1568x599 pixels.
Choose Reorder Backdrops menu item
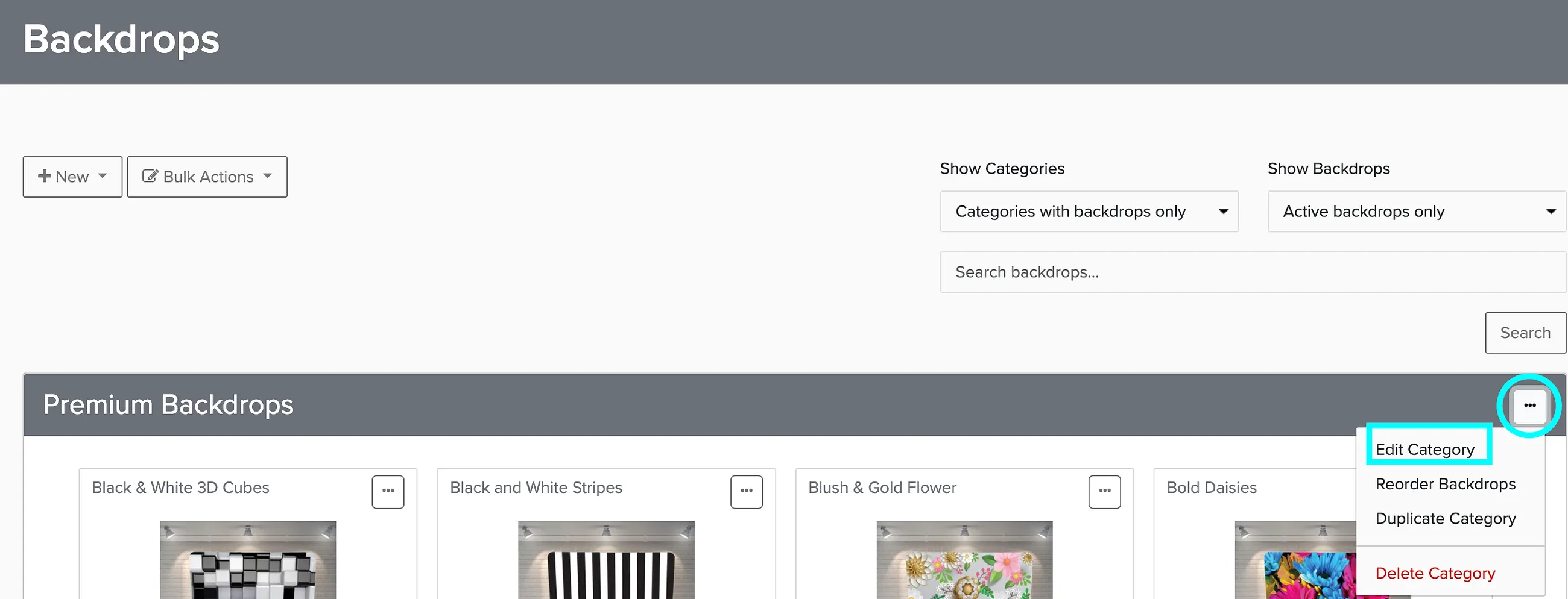click(1445, 484)
